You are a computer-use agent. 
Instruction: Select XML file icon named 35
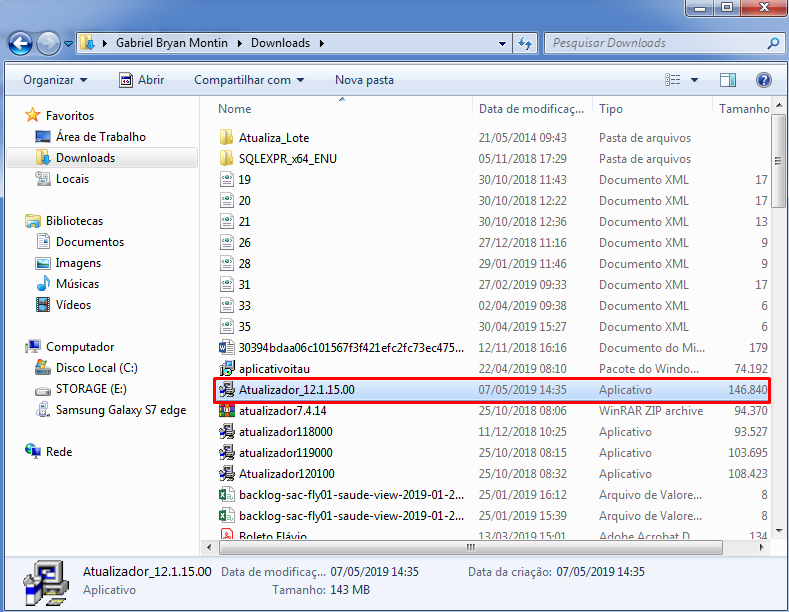[x=227, y=327]
